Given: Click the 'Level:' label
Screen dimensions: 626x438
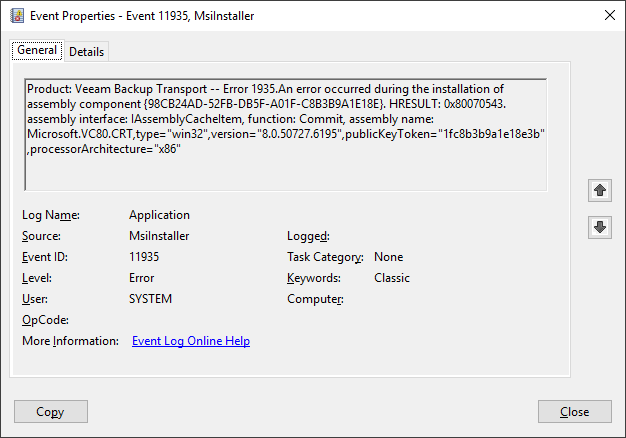Looking at the screenshot, I should point(37,278).
